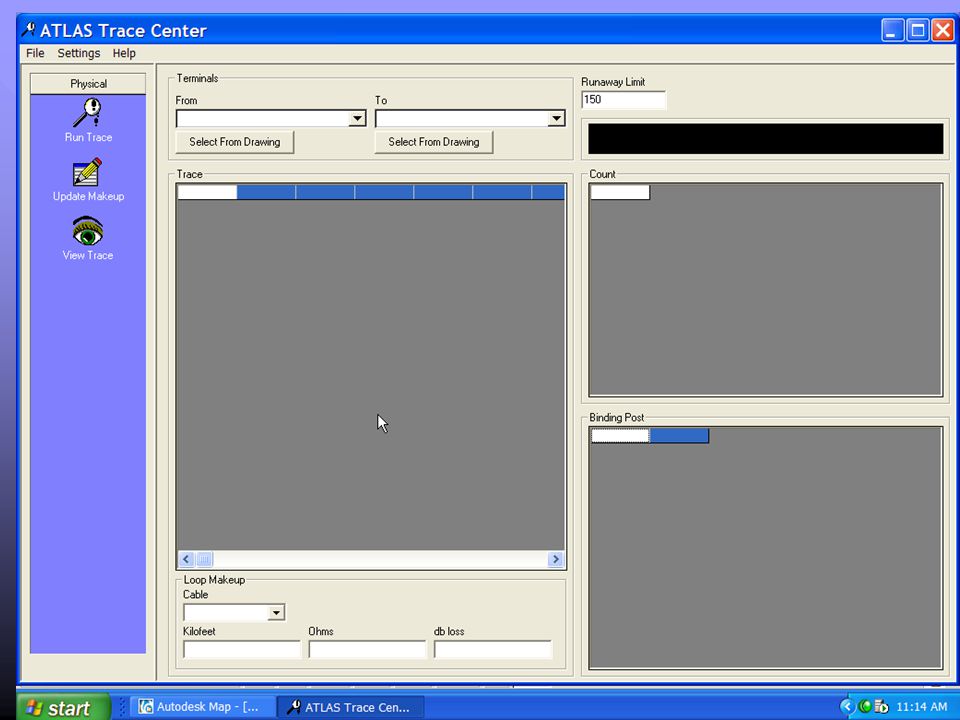
Task: Open Update Makeup with the notepad icon
Action: [87, 172]
